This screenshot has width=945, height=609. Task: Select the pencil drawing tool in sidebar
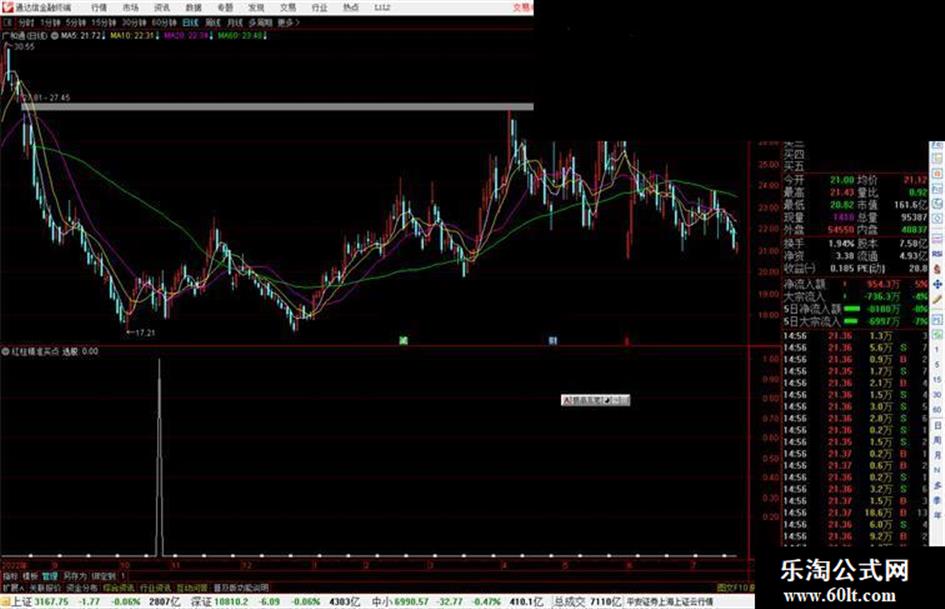click(x=937, y=299)
